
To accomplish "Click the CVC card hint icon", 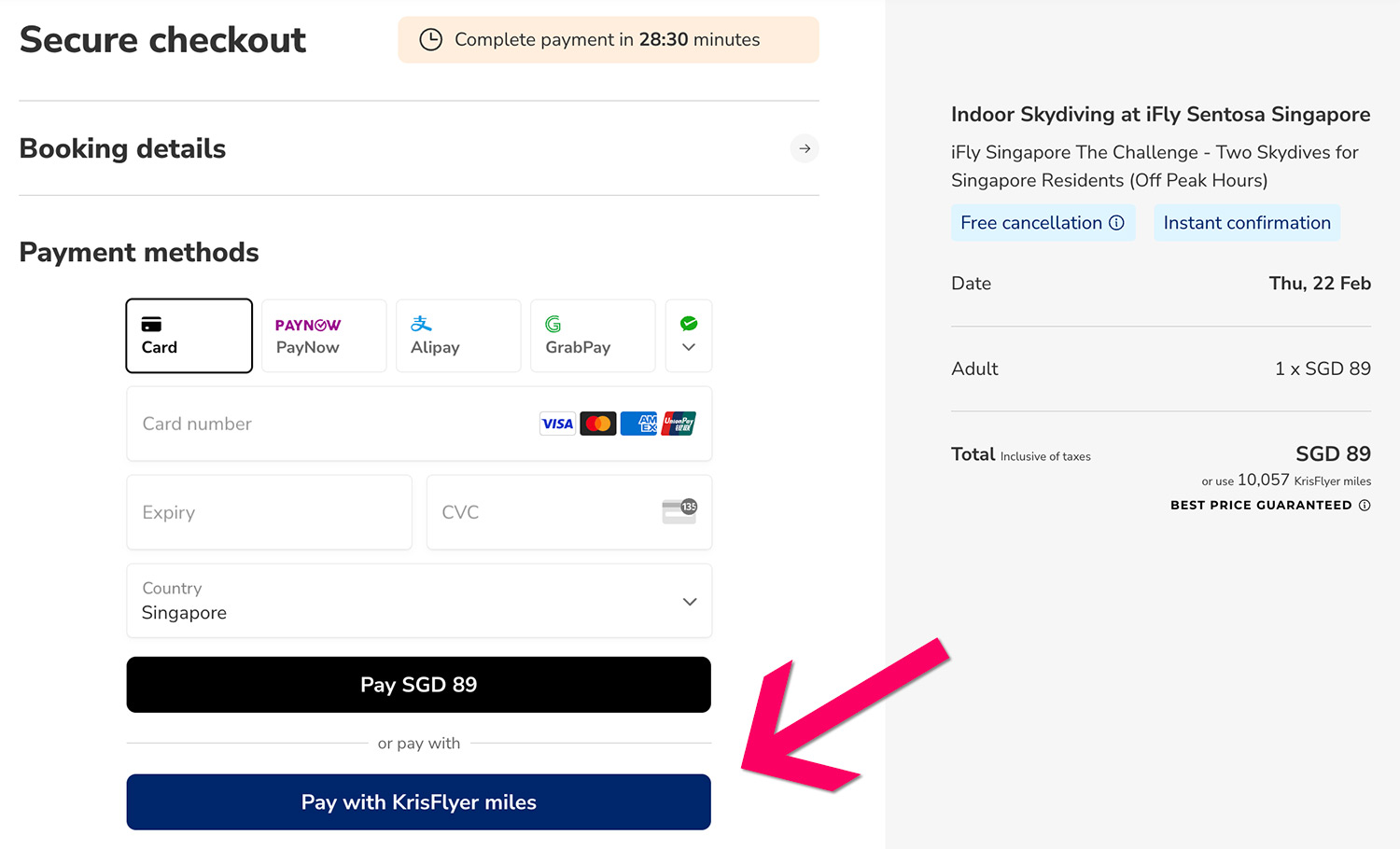I will pos(679,511).
